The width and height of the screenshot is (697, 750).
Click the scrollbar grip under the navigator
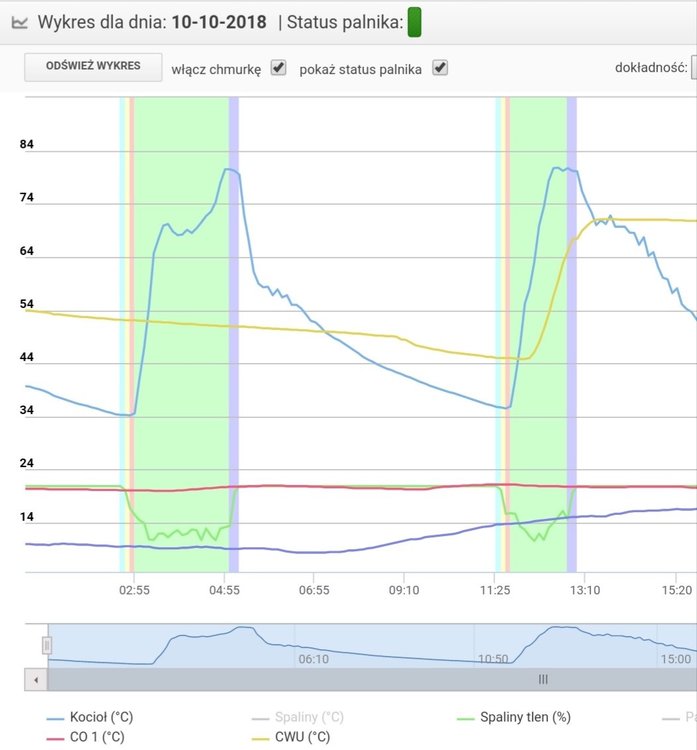(543, 679)
